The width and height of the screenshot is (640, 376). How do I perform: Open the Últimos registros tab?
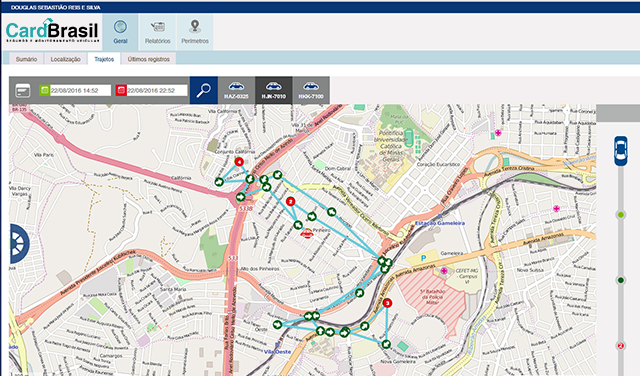pyautogui.click(x=149, y=59)
